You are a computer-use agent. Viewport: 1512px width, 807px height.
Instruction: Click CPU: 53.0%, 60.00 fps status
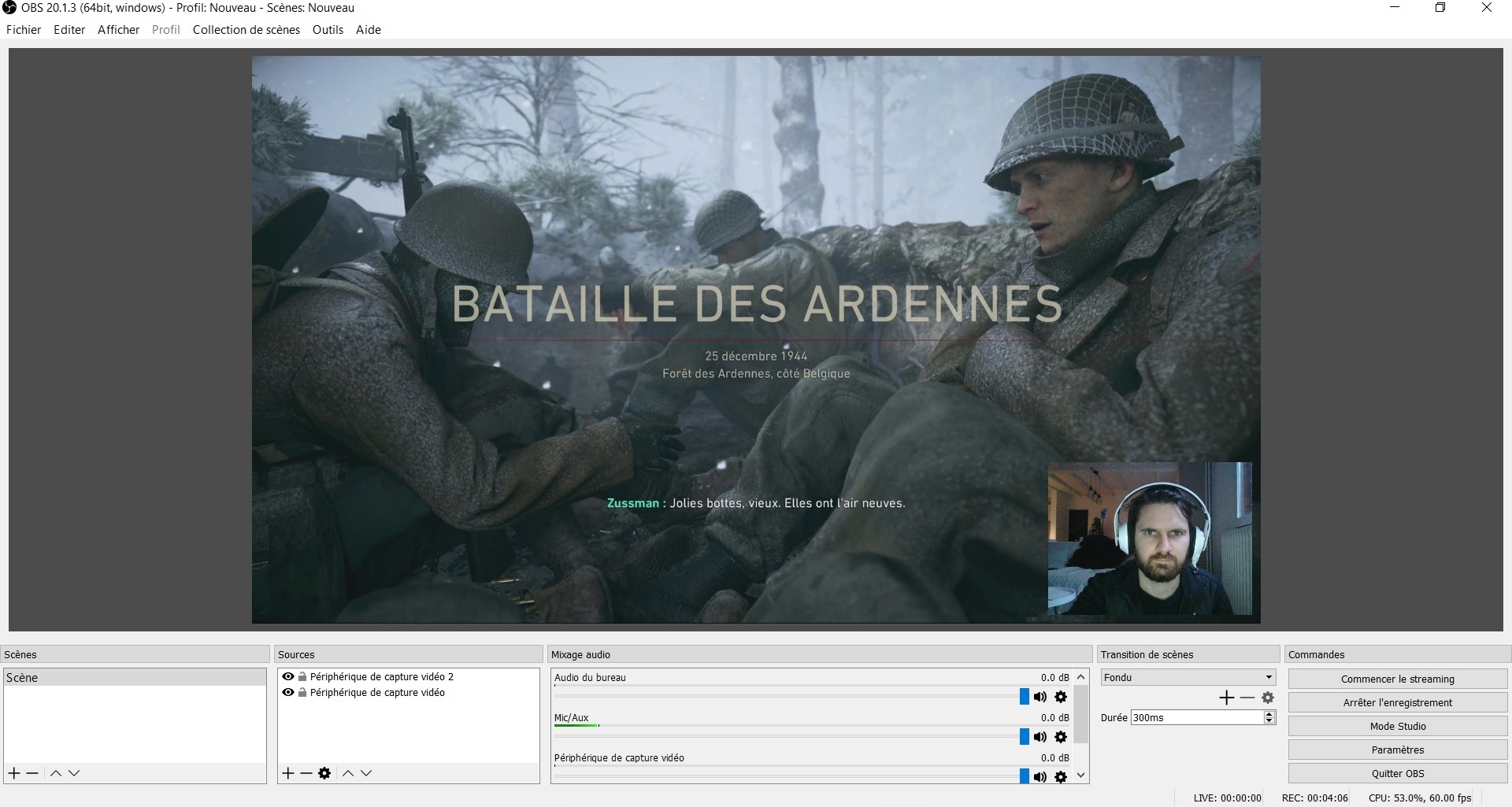(1420, 798)
